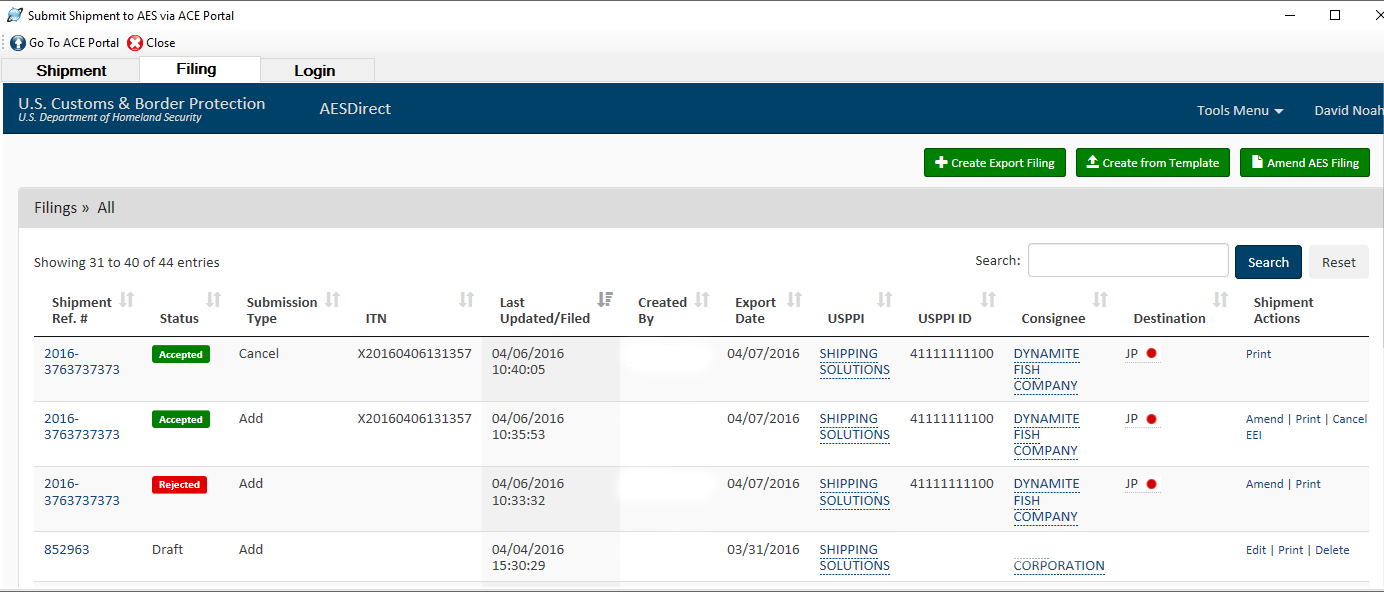This screenshot has width=1384, height=592.
Task: Click the sort icon on the Export Date column
Action: pyautogui.click(x=795, y=297)
